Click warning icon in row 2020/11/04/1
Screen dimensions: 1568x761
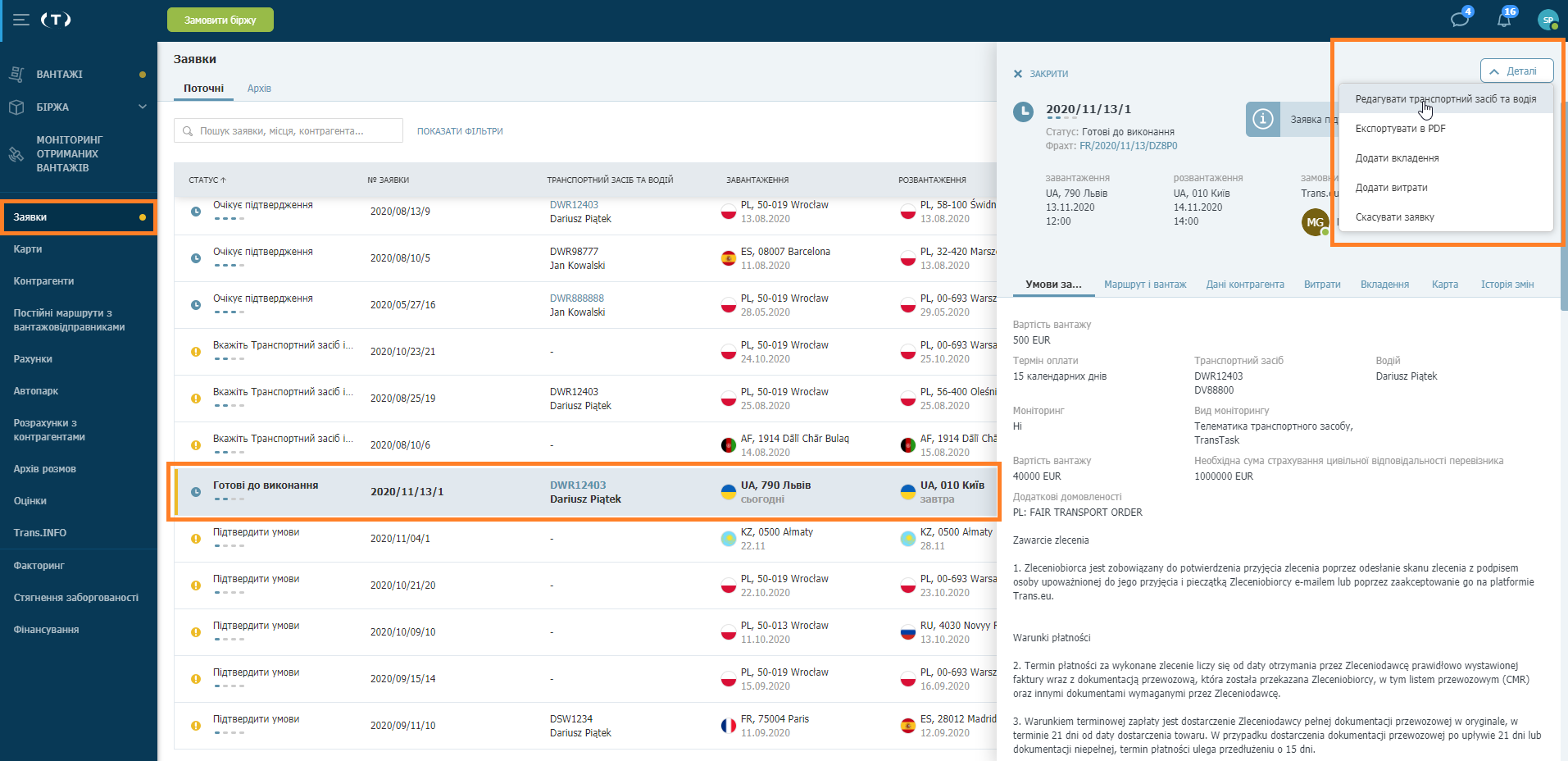pyautogui.click(x=196, y=539)
